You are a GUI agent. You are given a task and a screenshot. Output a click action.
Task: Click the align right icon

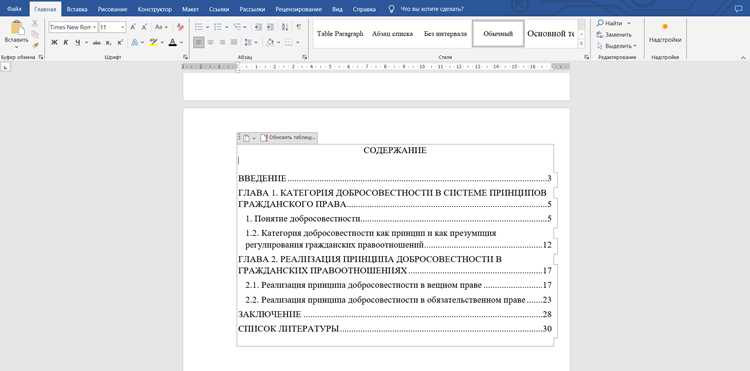point(222,43)
